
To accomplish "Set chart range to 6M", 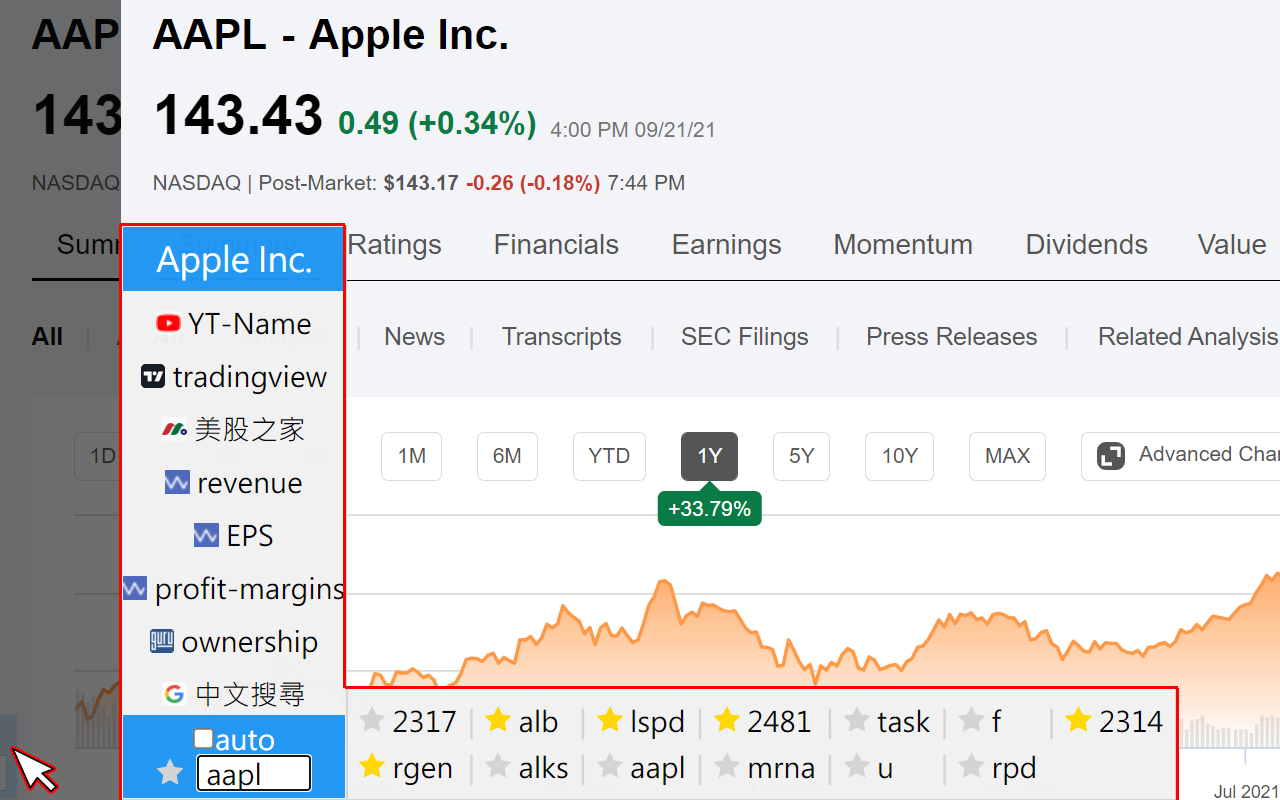I will pos(507,456).
